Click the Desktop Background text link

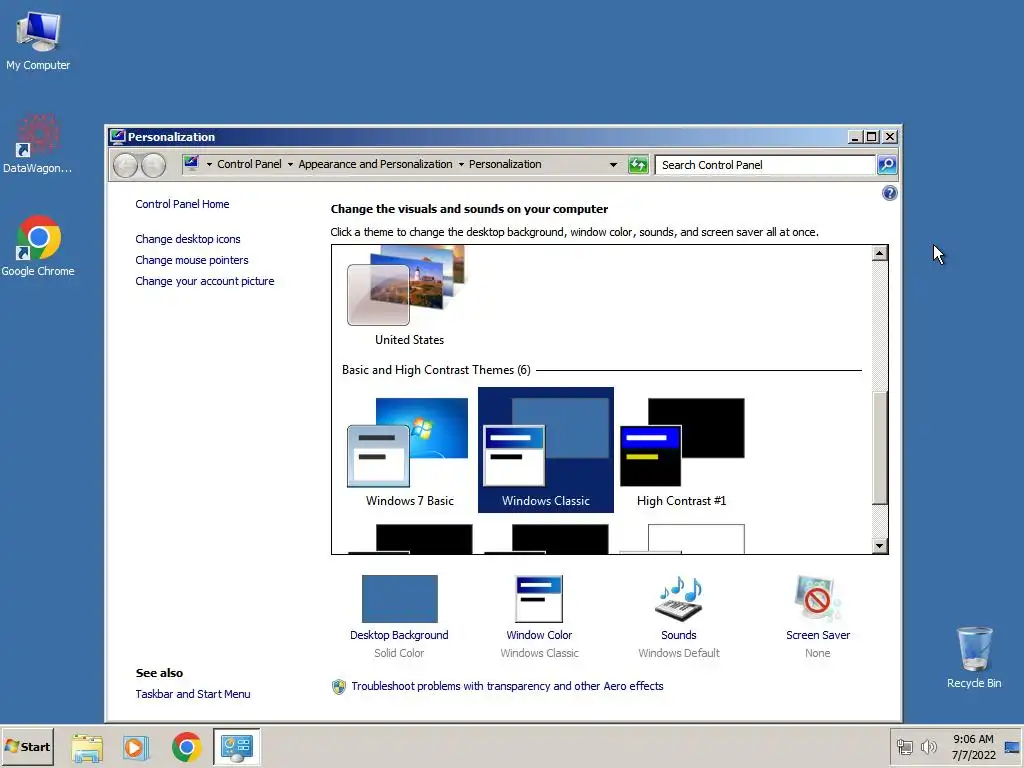[x=399, y=635]
